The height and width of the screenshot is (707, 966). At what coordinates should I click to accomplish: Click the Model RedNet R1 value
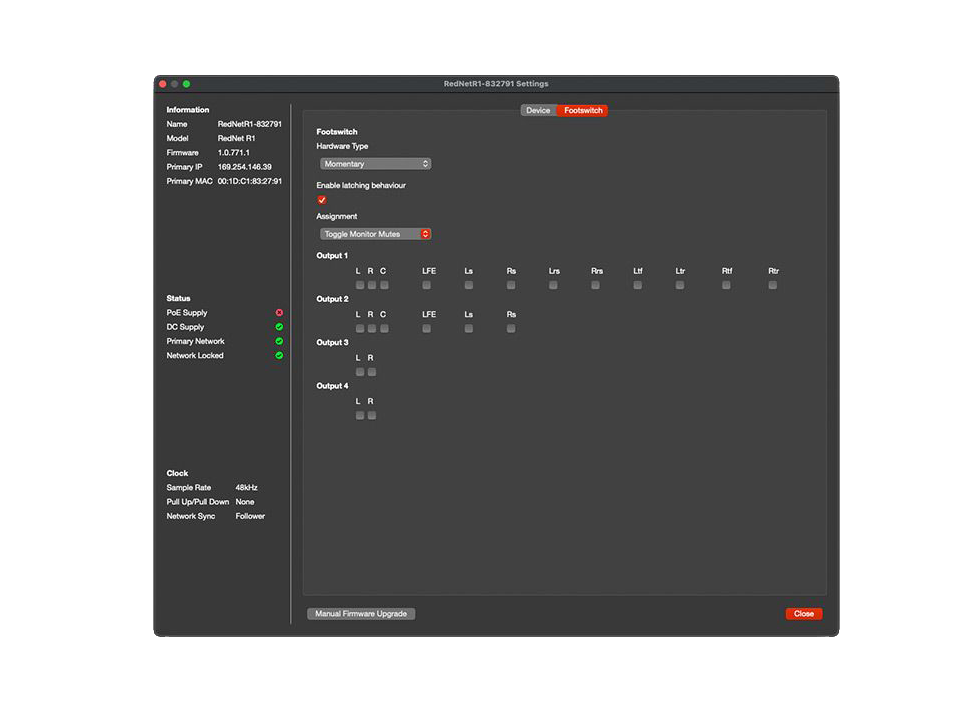(x=236, y=139)
